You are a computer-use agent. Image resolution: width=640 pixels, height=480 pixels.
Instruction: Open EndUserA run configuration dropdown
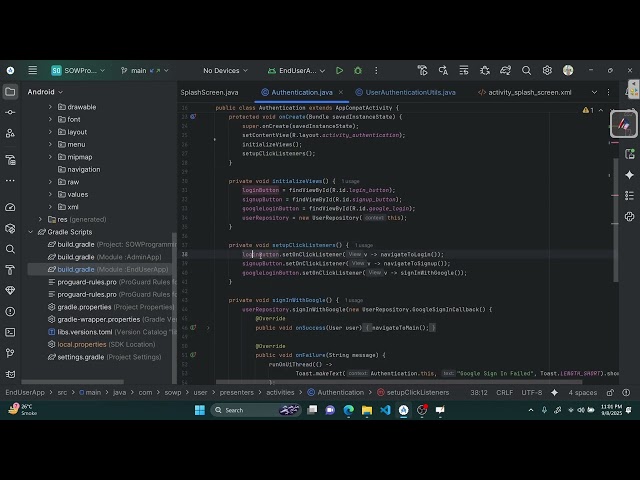point(296,71)
